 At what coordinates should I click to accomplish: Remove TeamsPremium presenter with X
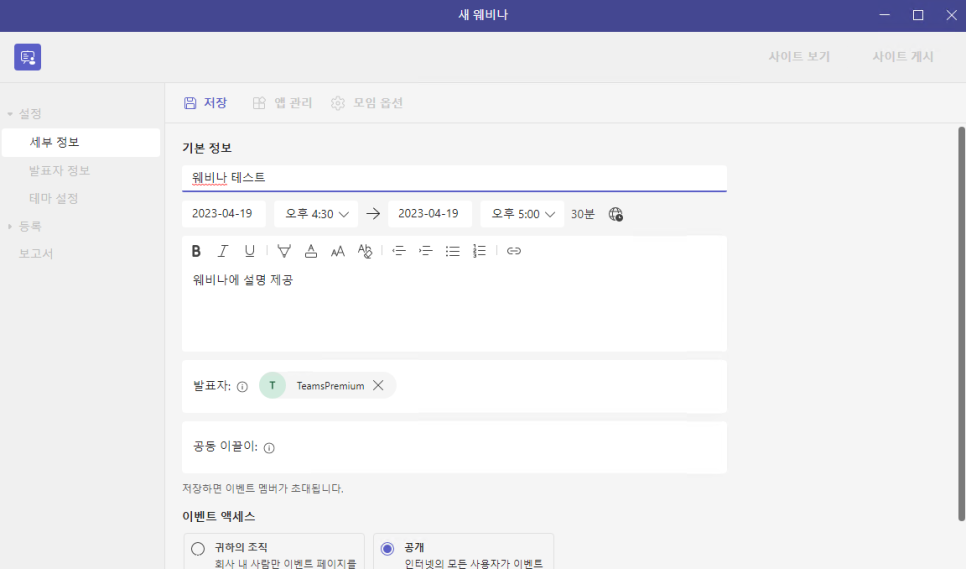pyautogui.click(x=378, y=385)
